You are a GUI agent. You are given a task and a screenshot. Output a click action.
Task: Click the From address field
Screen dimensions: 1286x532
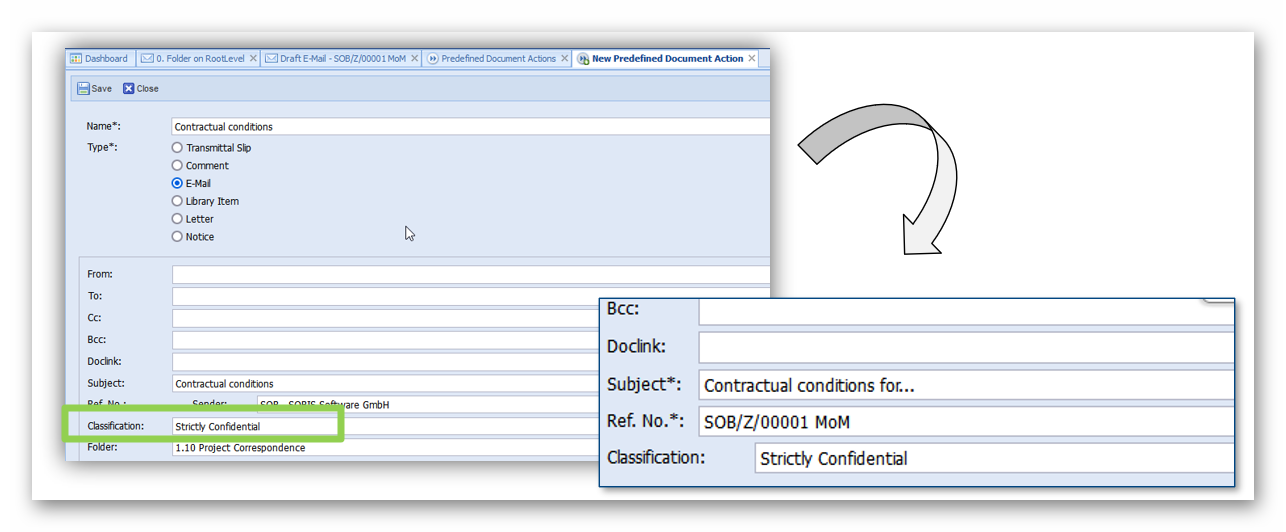(470, 274)
